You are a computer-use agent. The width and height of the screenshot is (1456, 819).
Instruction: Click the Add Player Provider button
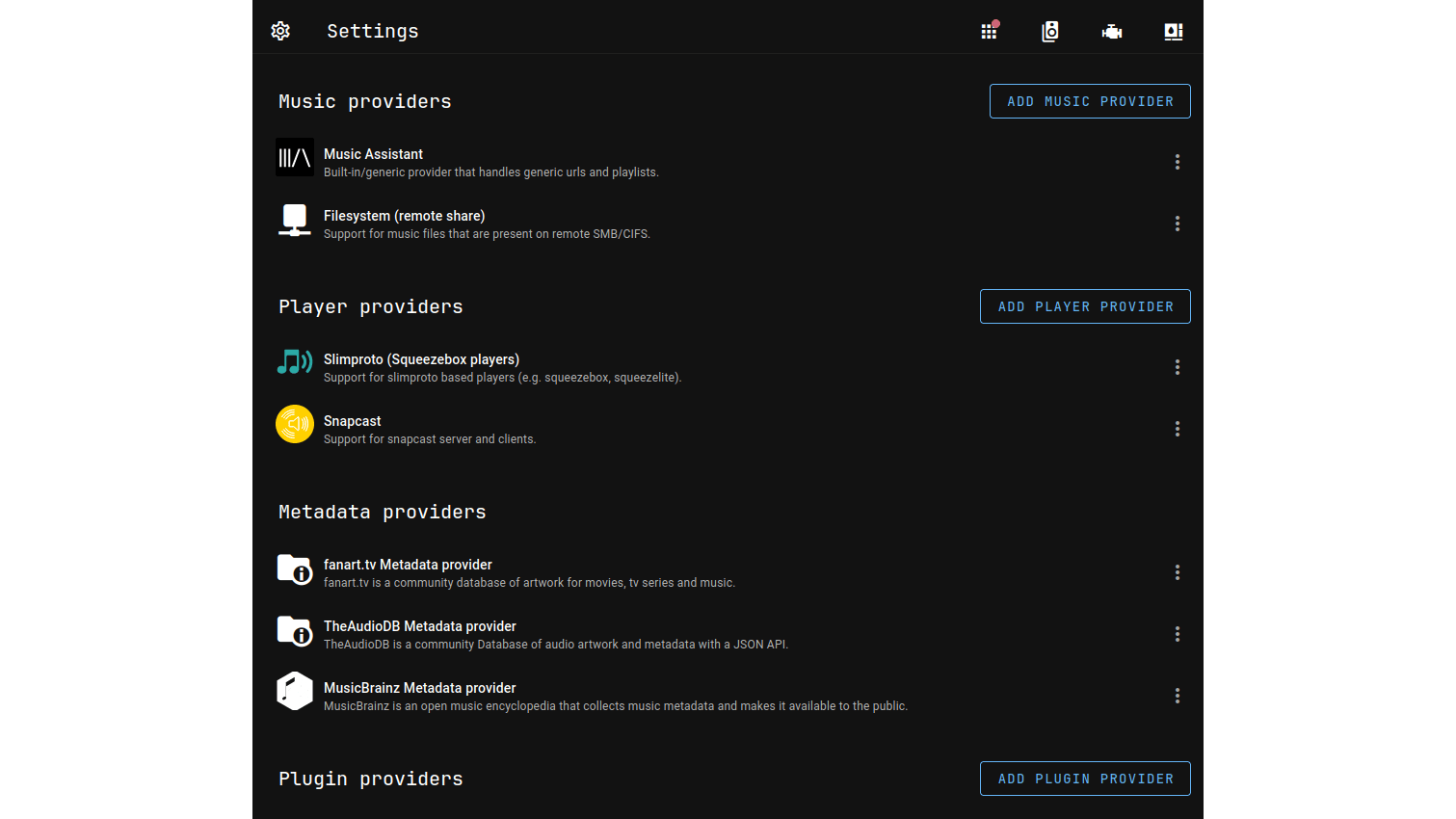(1085, 306)
